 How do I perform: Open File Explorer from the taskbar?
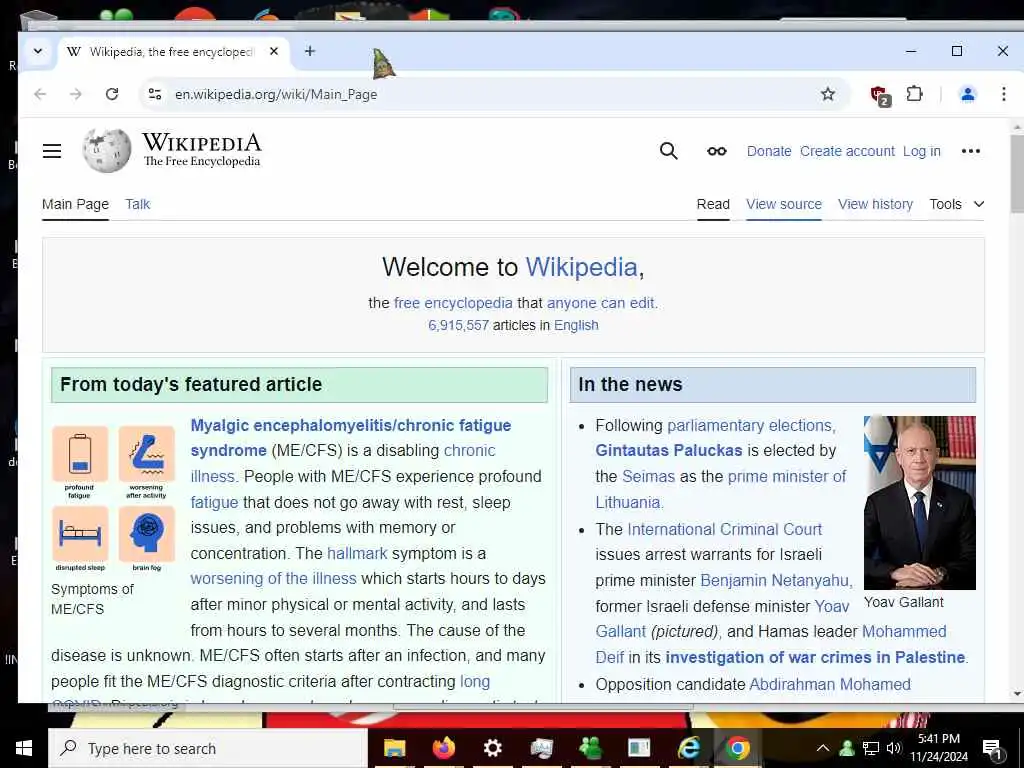click(x=394, y=748)
